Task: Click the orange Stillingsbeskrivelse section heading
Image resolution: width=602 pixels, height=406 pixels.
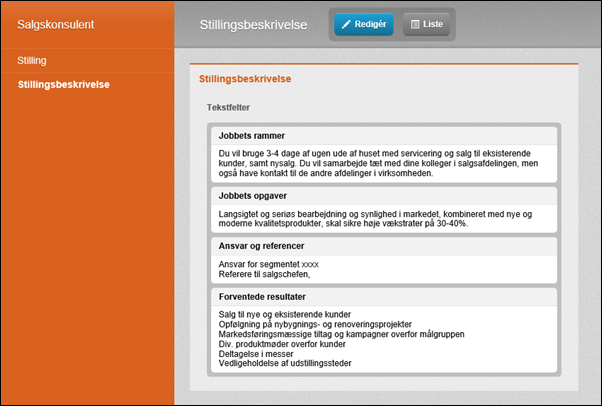Action: pos(245,77)
